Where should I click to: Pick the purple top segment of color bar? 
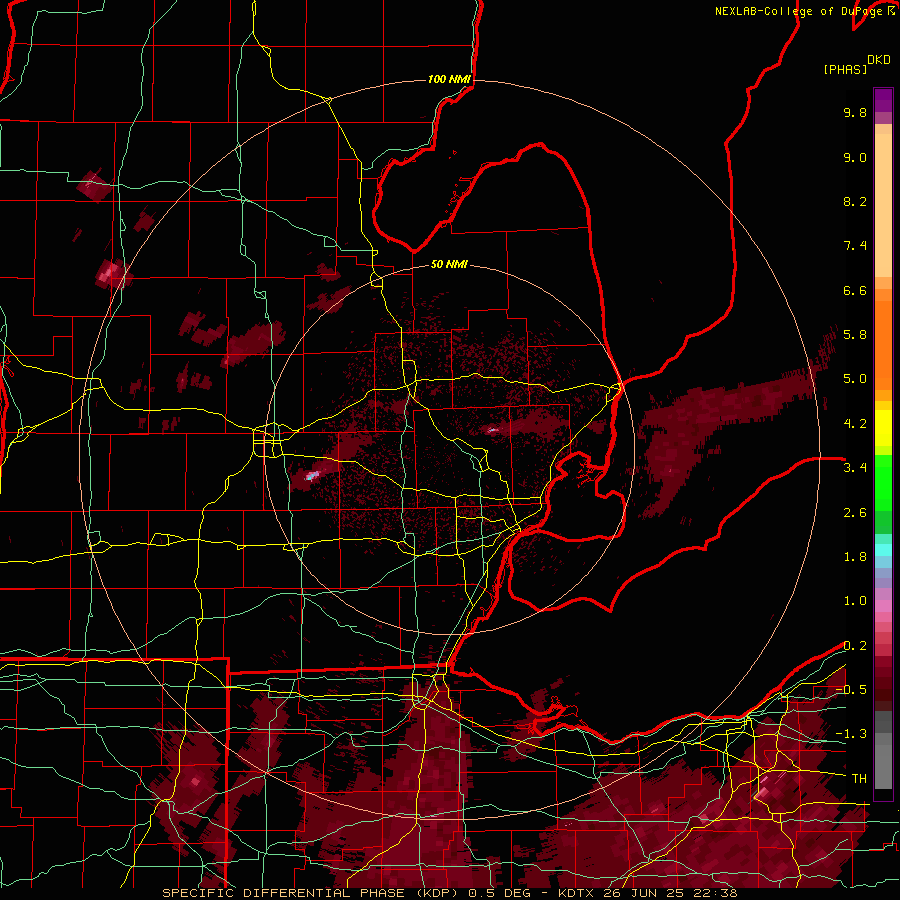pos(883,100)
